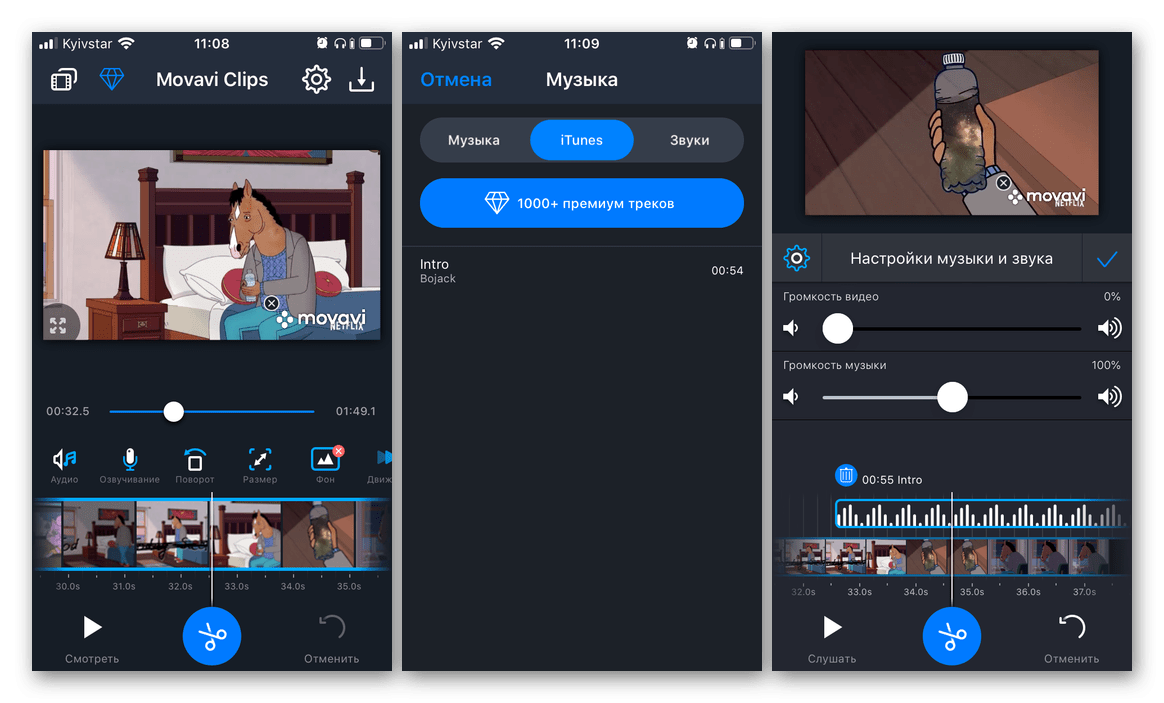Open the Озвучивание voice-over tool
The width and height of the screenshot is (1164, 703).
pyautogui.click(x=129, y=463)
